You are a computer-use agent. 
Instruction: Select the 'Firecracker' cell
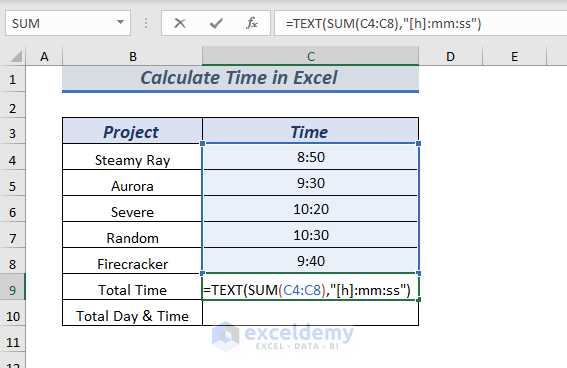tap(132, 261)
